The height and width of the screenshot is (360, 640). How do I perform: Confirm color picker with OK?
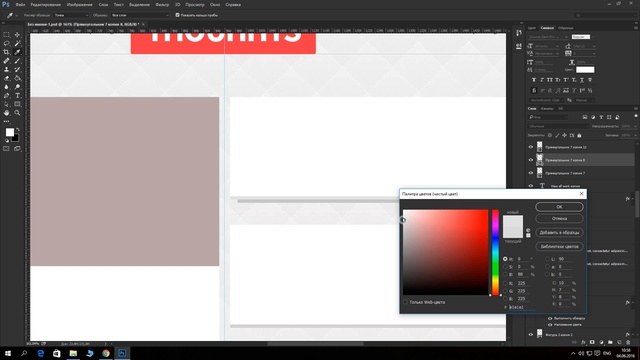pos(559,207)
